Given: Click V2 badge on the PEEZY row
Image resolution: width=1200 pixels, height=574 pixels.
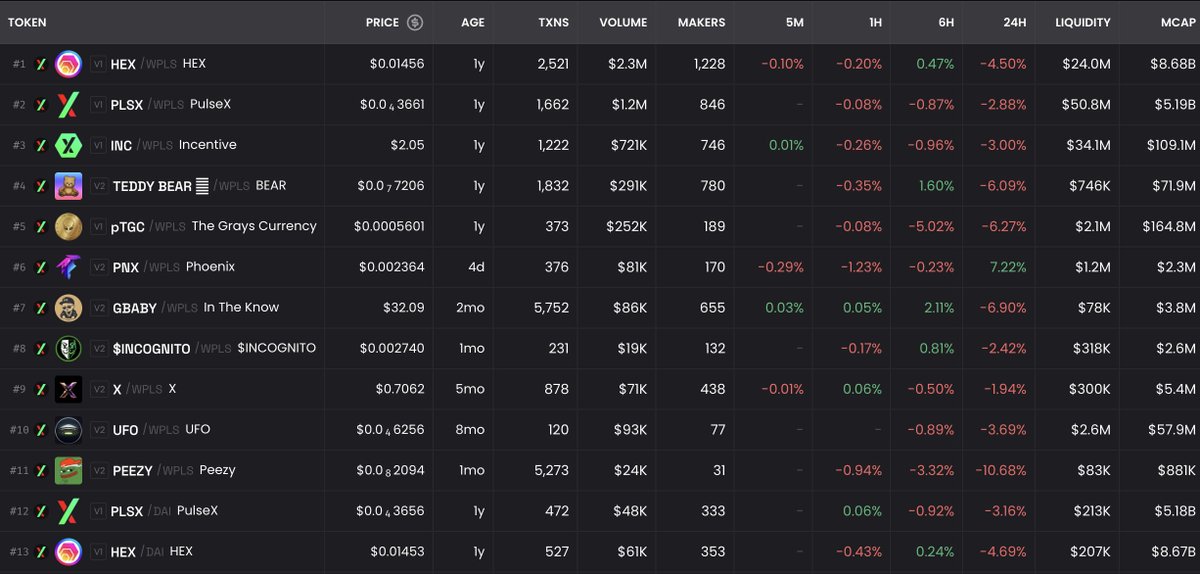Looking at the screenshot, I should 99,470.
